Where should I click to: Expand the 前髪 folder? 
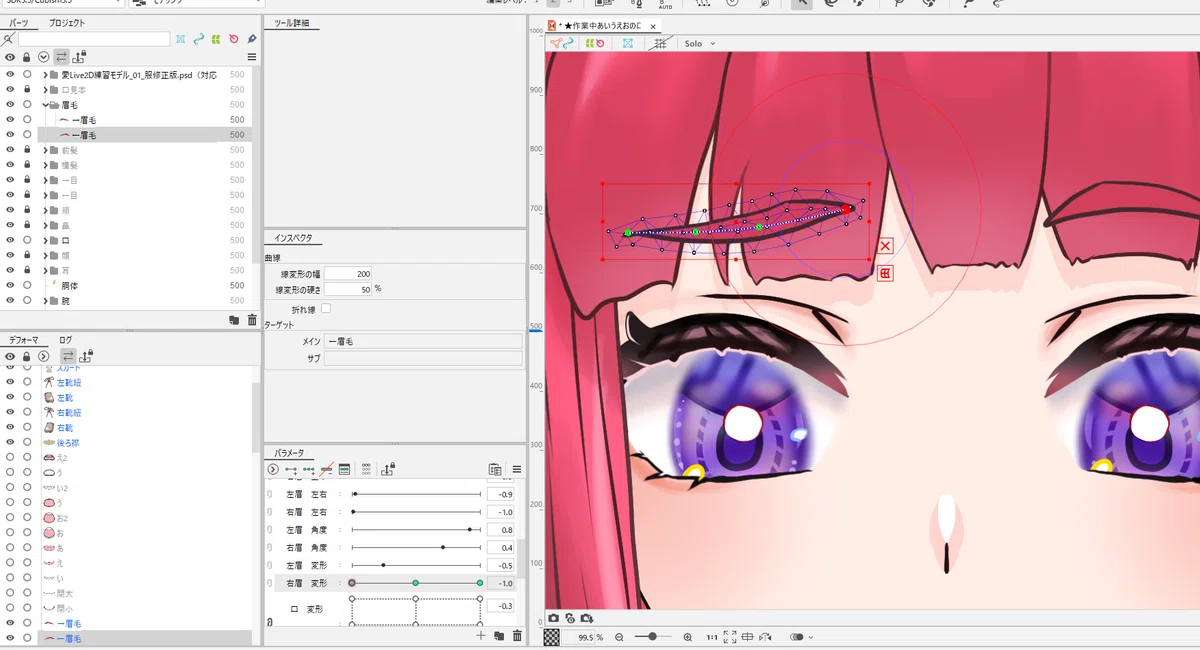[x=46, y=150]
